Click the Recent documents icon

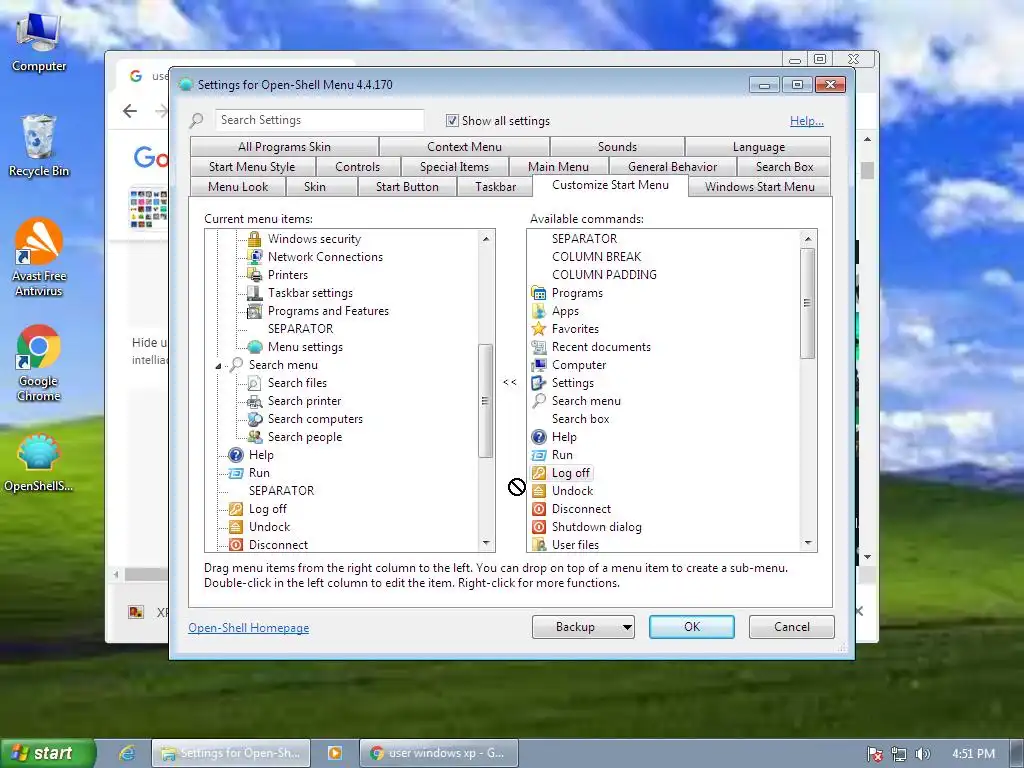click(539, 347)
